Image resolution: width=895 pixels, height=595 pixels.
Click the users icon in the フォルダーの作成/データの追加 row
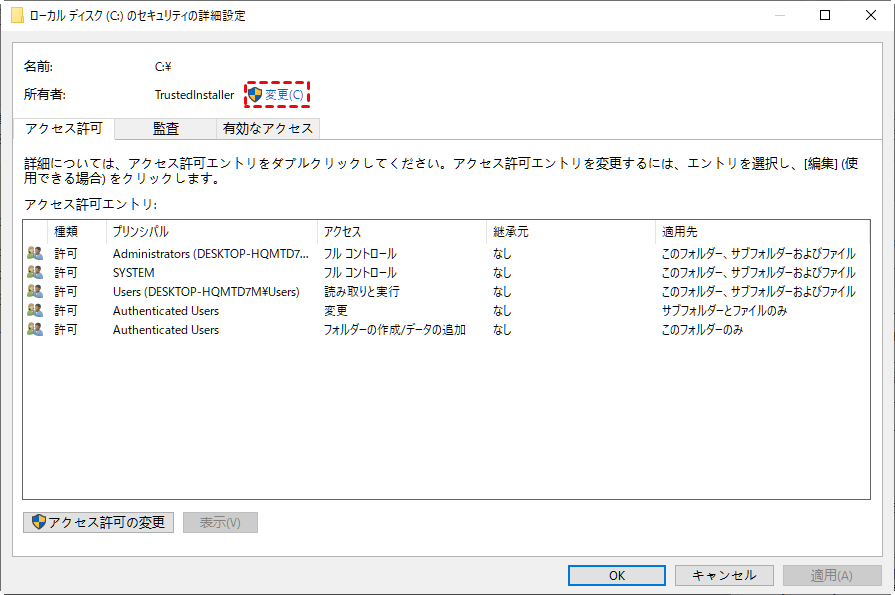click(35, 329)
